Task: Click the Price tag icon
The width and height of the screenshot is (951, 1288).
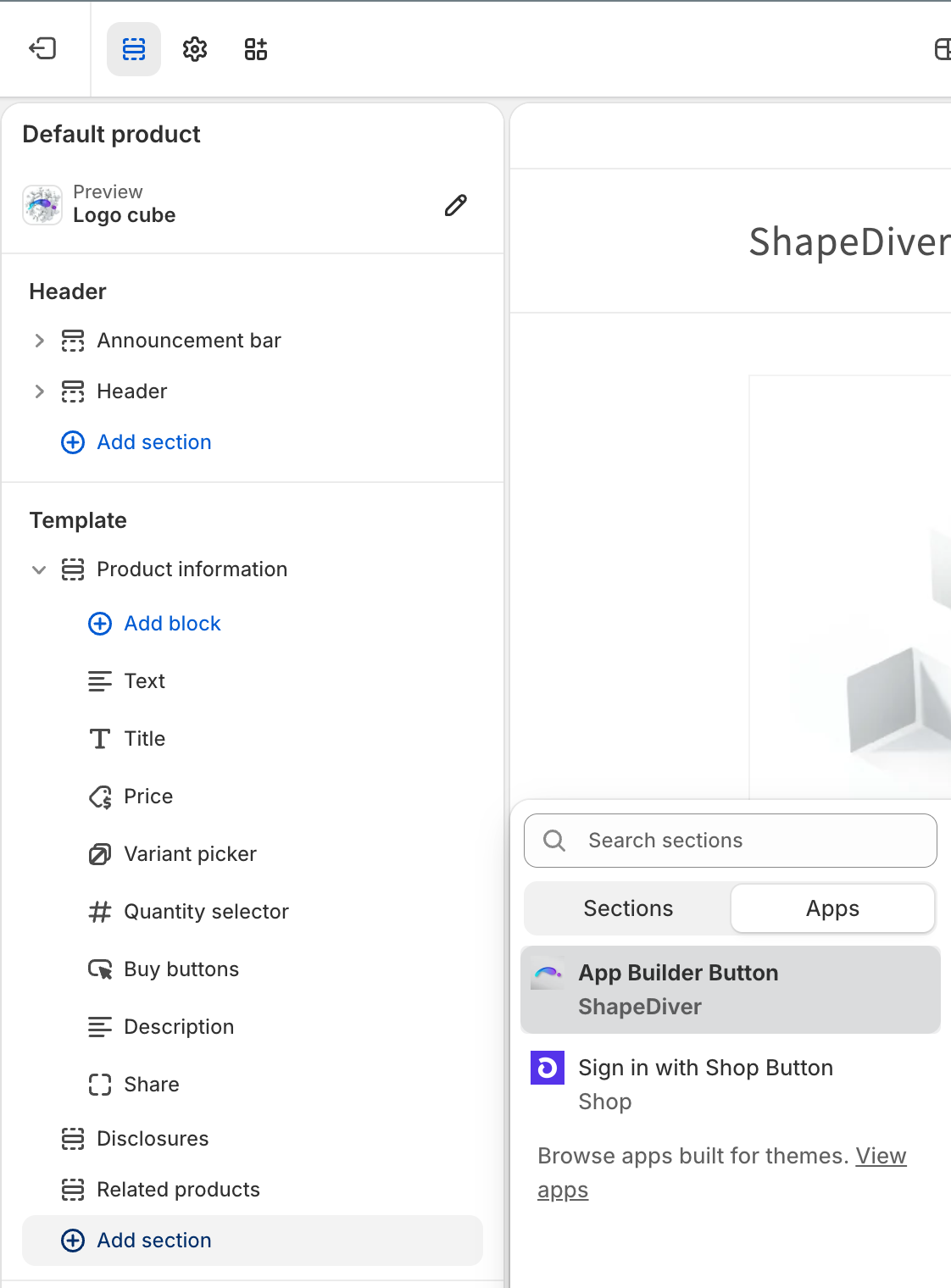Action: [100, 797]
